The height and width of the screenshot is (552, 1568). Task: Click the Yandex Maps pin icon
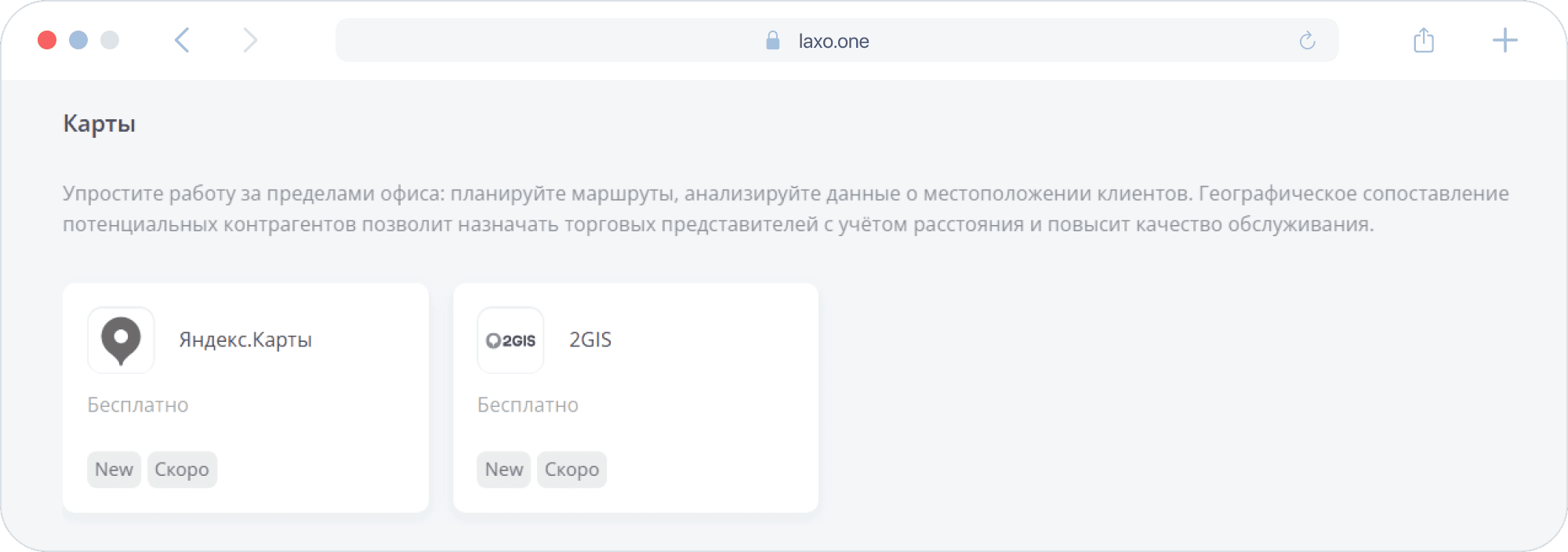click(x=121, y=340)
